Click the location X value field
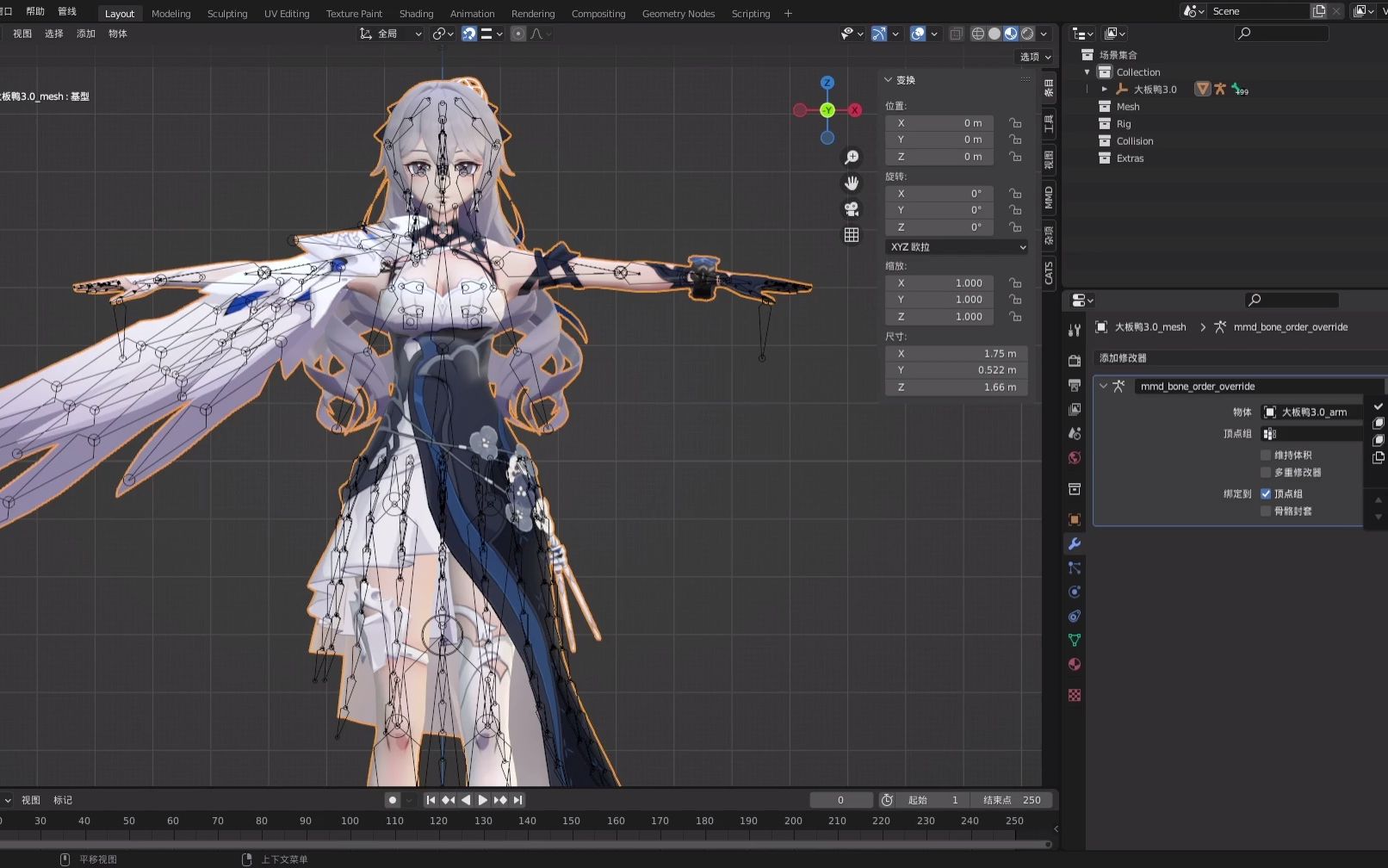The height and width of the screenshot is (868, 1388). 939,123
